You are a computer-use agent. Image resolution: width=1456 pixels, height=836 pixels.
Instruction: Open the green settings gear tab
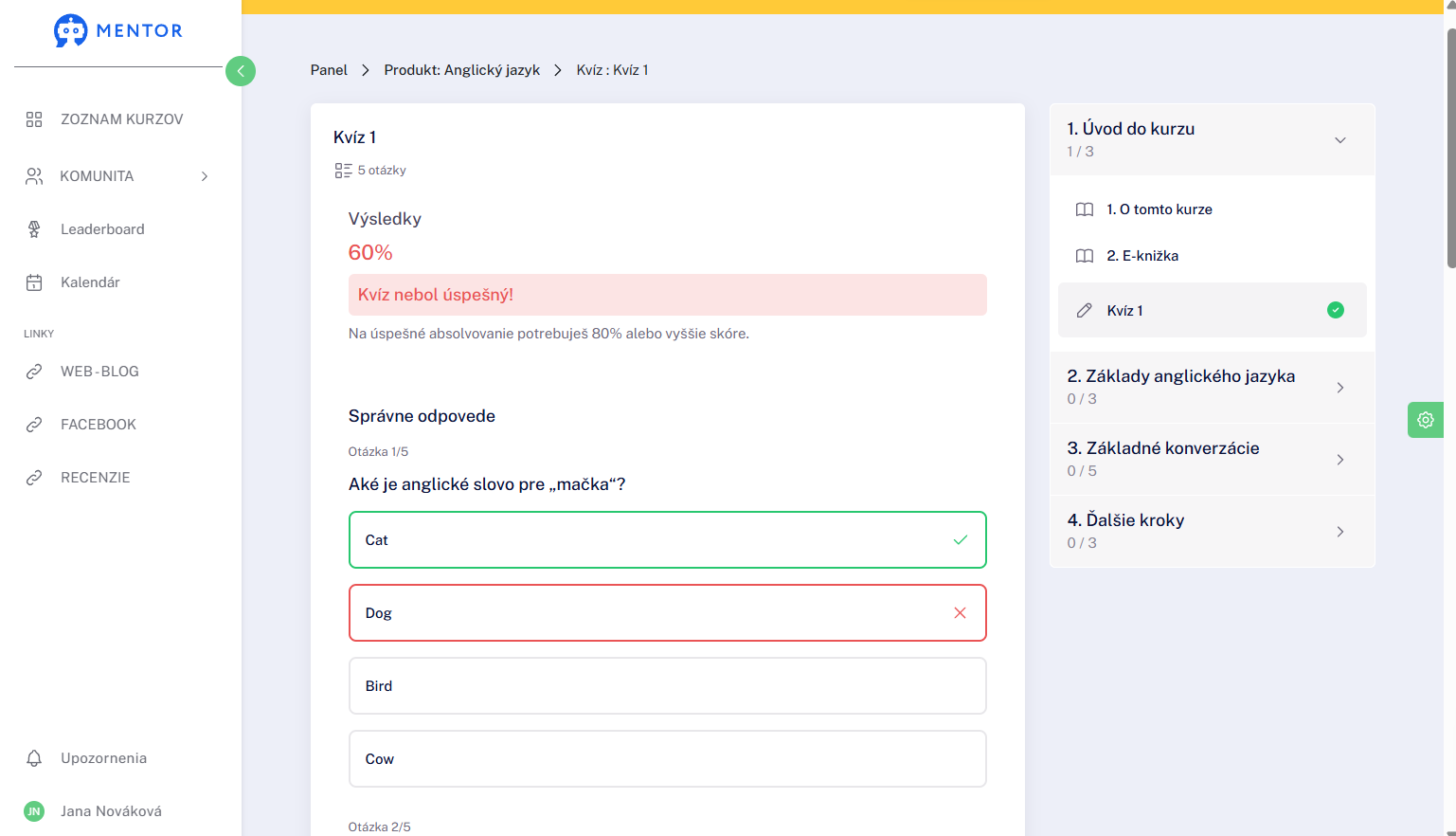1425,420
